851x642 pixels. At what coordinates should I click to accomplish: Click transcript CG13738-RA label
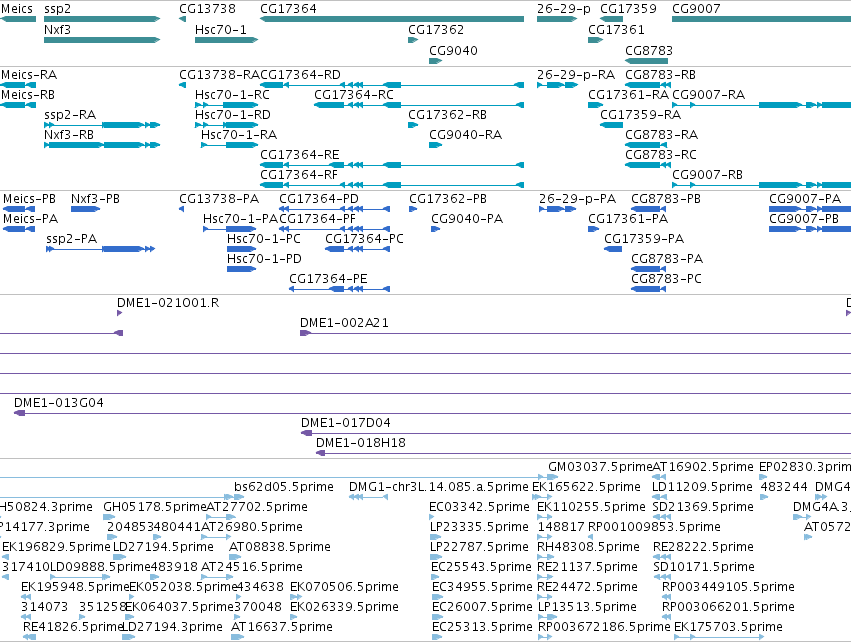point(219,75)
